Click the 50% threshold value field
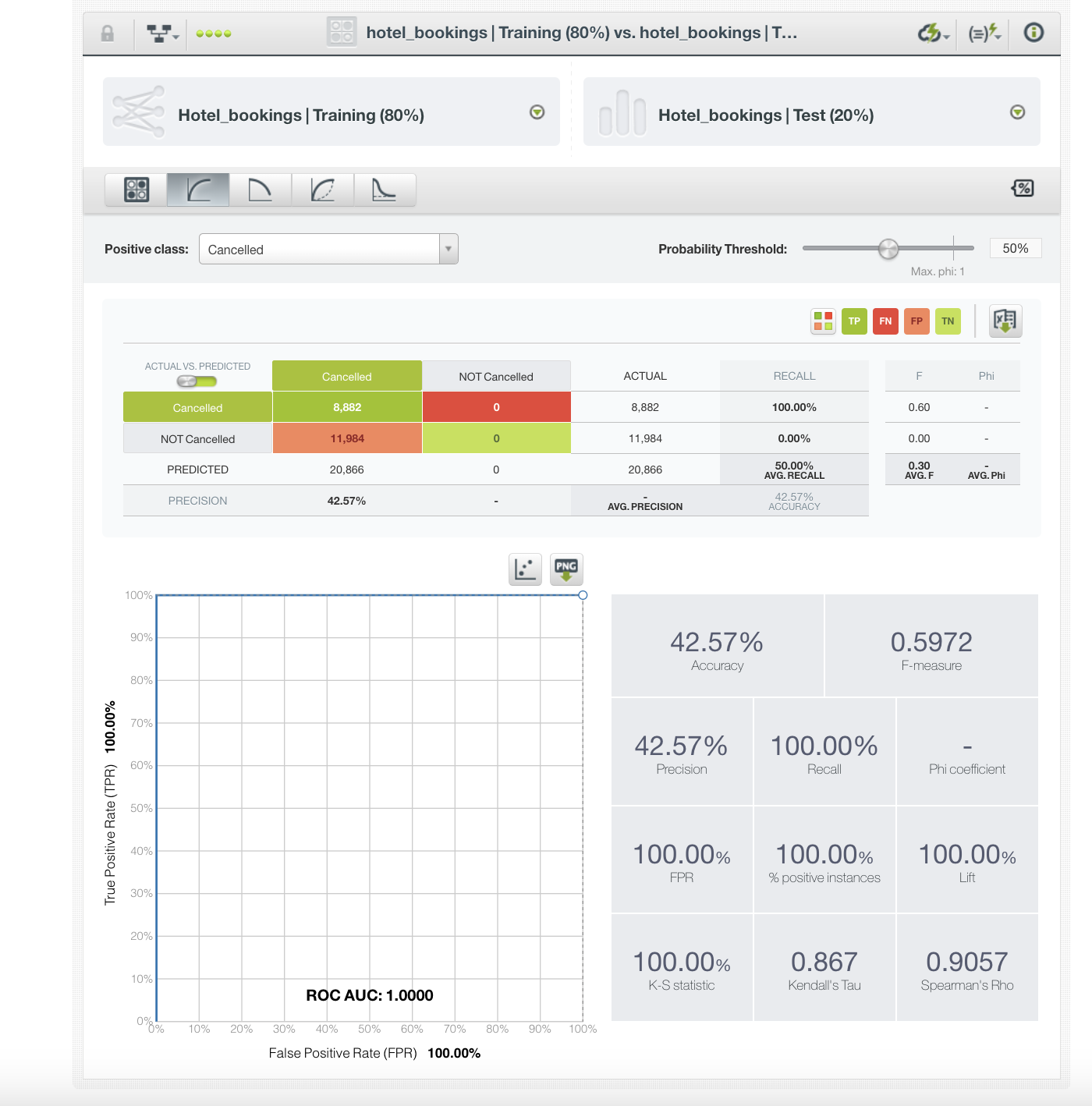This screenshot has width=1092, height=1106. (x=1015, y=248)
